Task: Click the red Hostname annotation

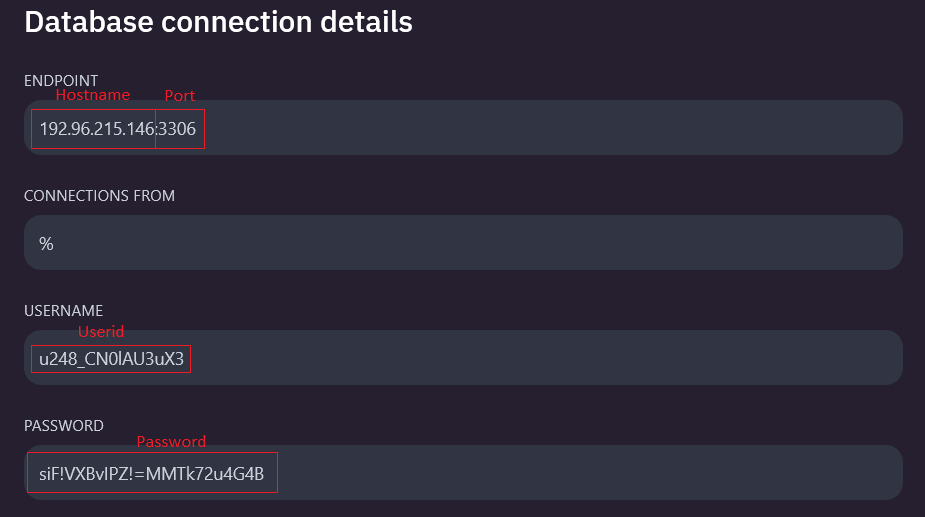Action: tap(92, 95)
